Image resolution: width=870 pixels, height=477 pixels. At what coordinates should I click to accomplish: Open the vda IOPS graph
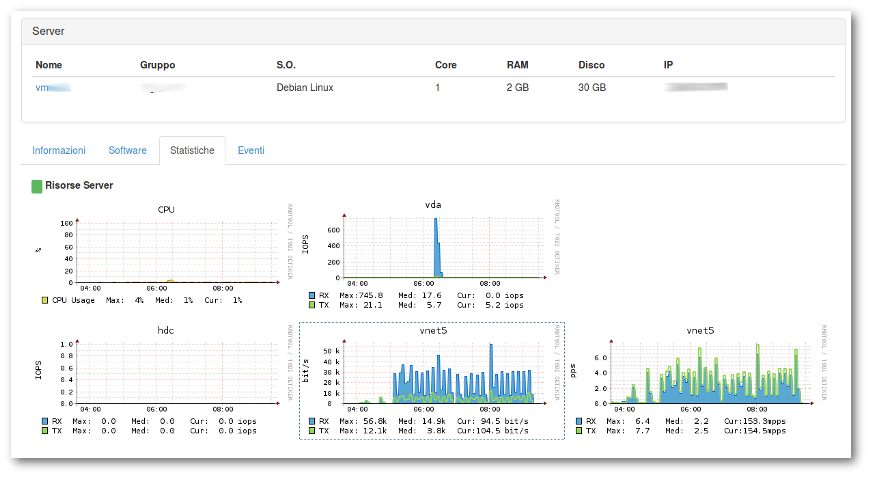[431, 255]
